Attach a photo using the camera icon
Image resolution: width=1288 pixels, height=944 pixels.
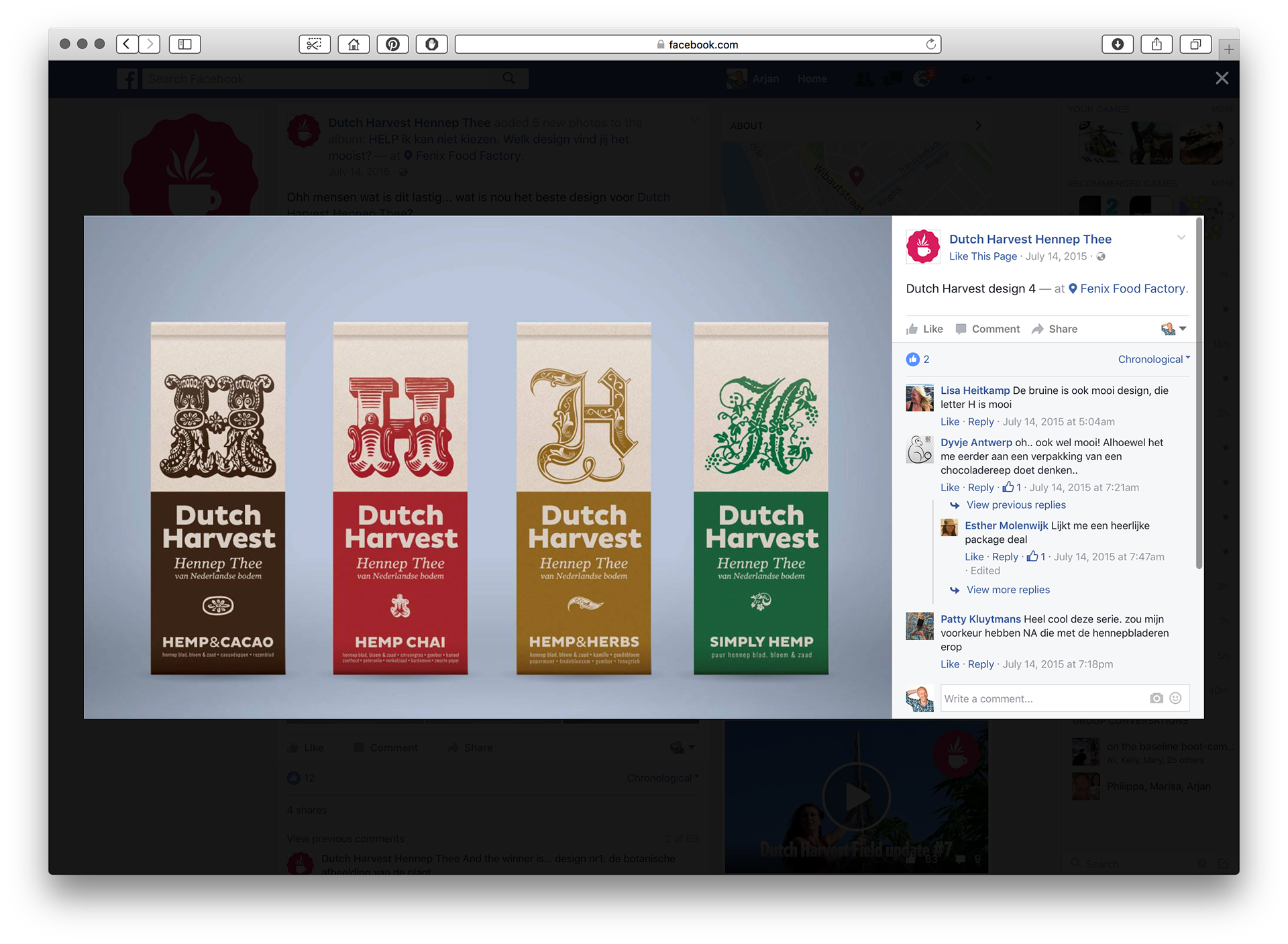(x=1156, y=698)
